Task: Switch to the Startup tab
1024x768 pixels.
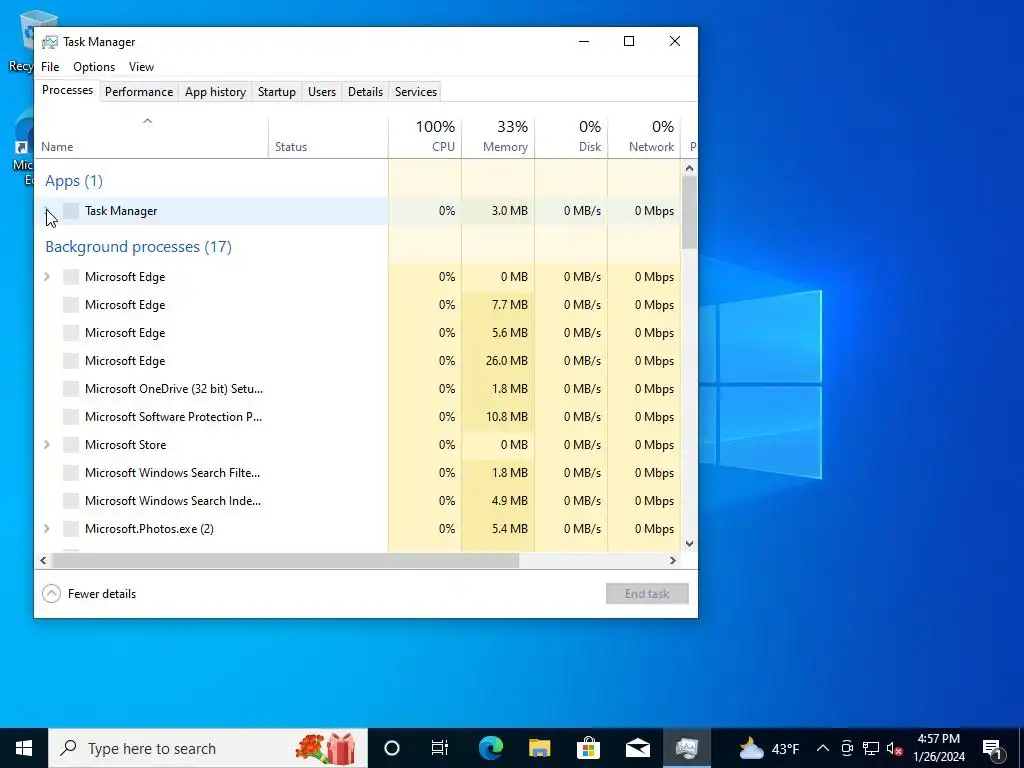Action: tap(277, 92)
